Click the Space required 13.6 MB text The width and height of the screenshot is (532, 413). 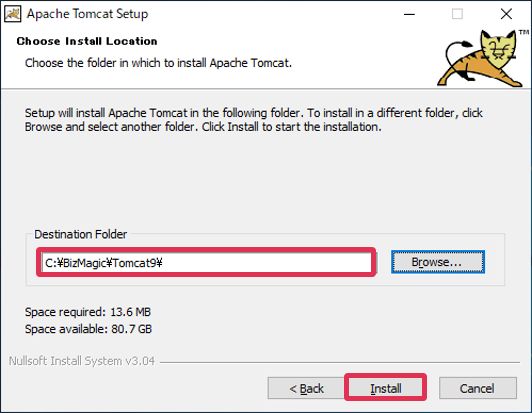[x=88, y=312]
